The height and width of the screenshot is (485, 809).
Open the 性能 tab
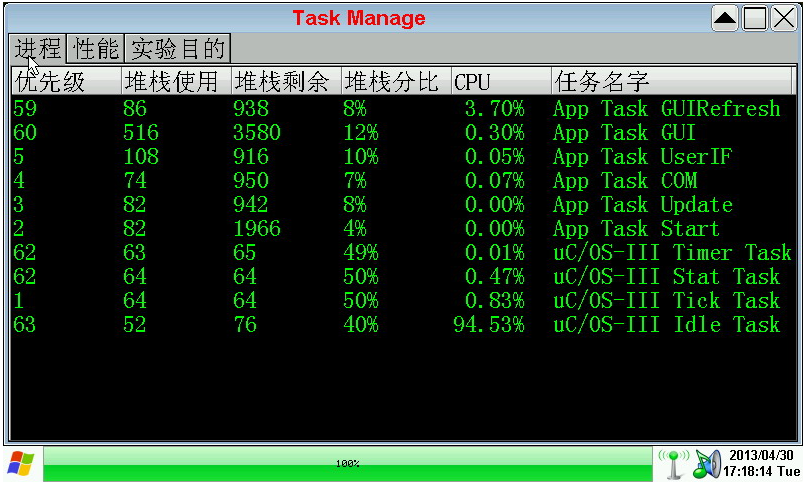click(x=95, y=48)
